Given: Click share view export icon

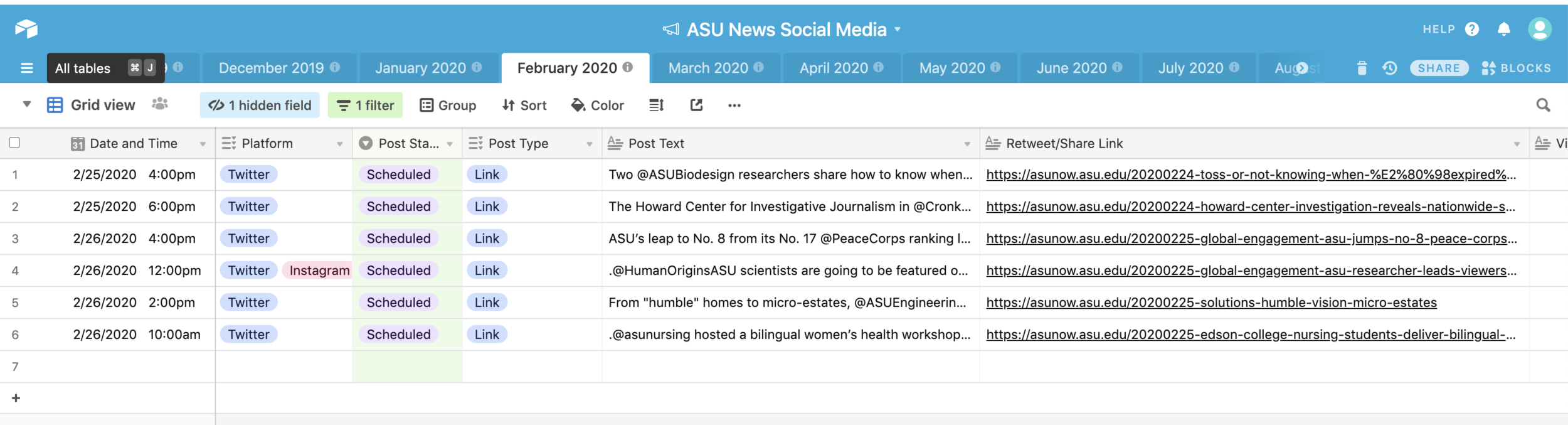Looking at the screenshot, I should coord(696,105).
